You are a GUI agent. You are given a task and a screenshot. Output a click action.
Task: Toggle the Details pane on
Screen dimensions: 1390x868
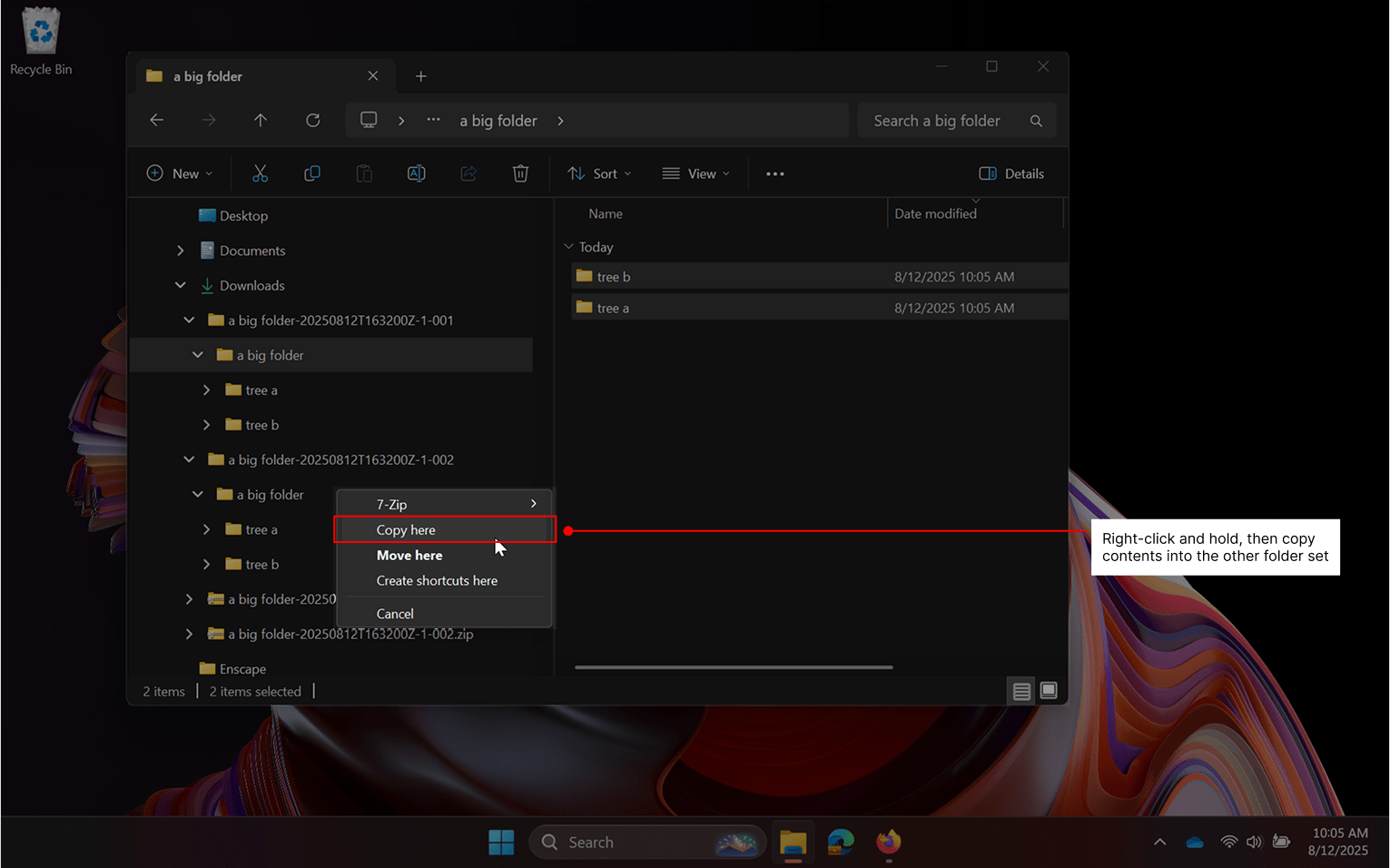pyautogui.click(x=1011, y=173)
